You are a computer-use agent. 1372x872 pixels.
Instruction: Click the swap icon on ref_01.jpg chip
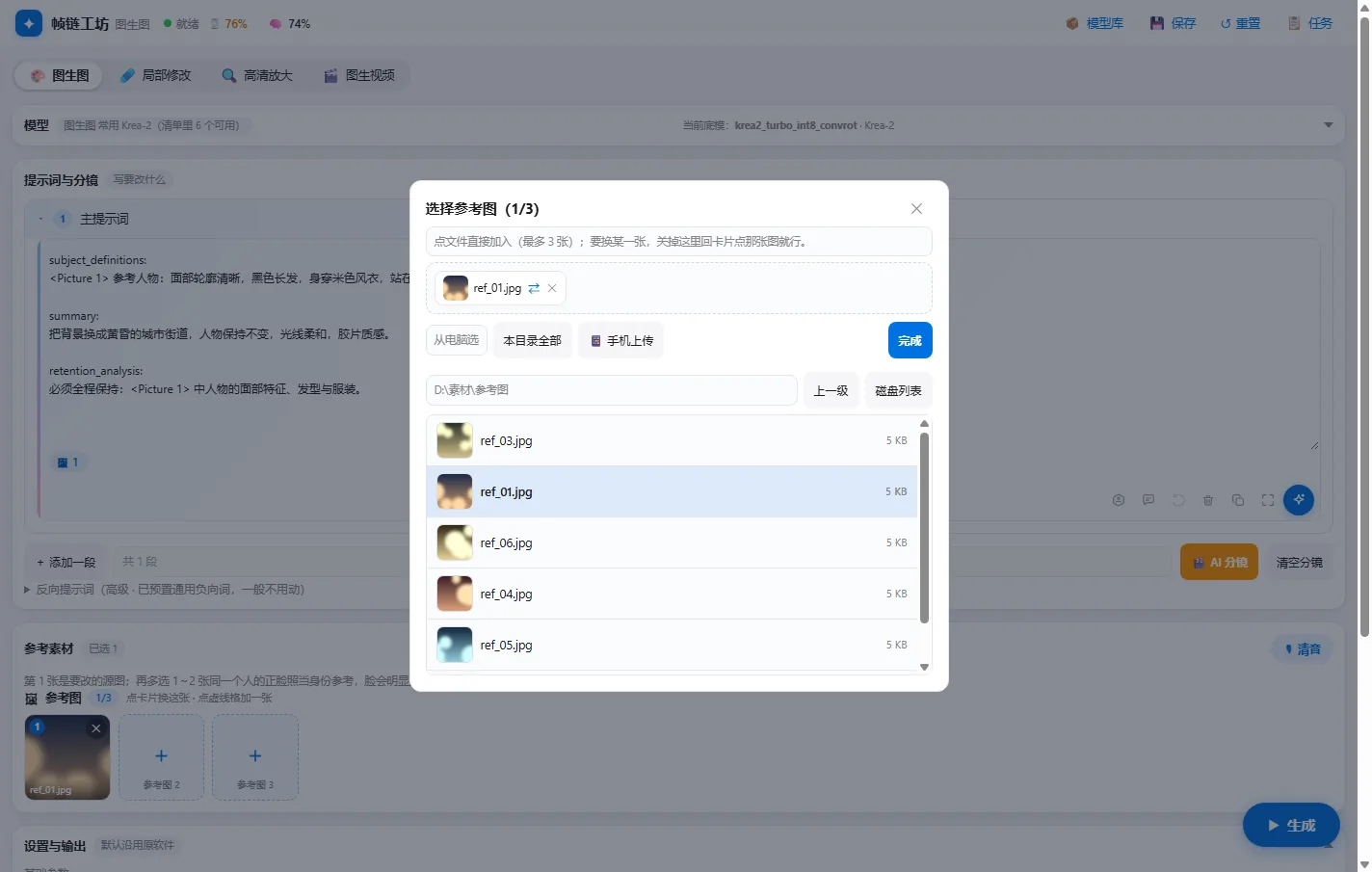click(534, 288)
